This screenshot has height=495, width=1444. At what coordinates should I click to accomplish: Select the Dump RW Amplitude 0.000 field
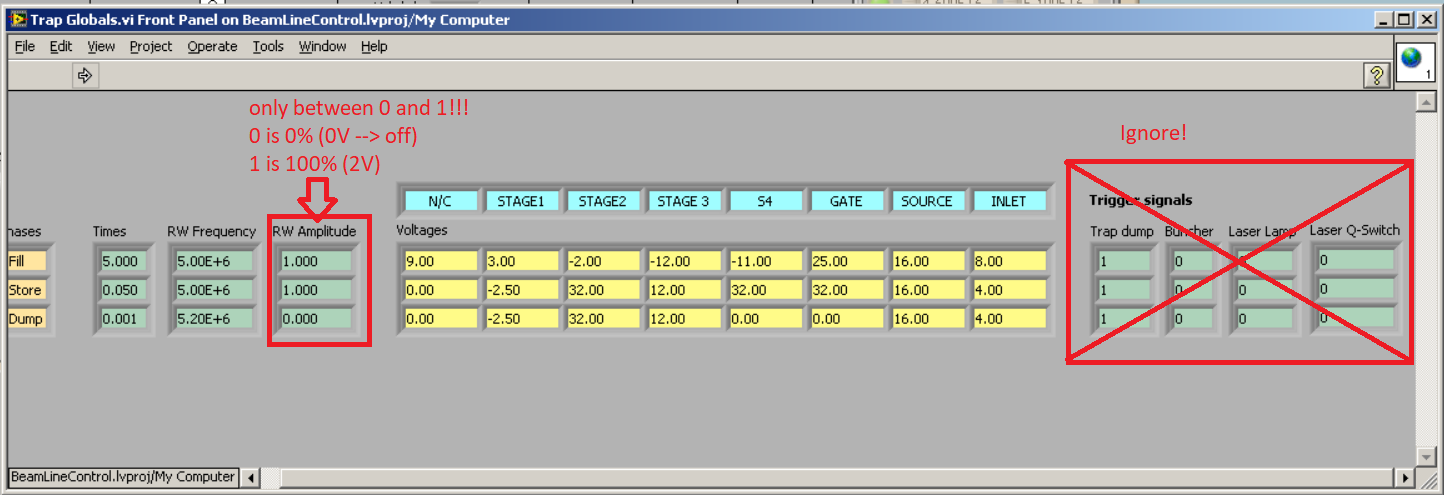316,319
